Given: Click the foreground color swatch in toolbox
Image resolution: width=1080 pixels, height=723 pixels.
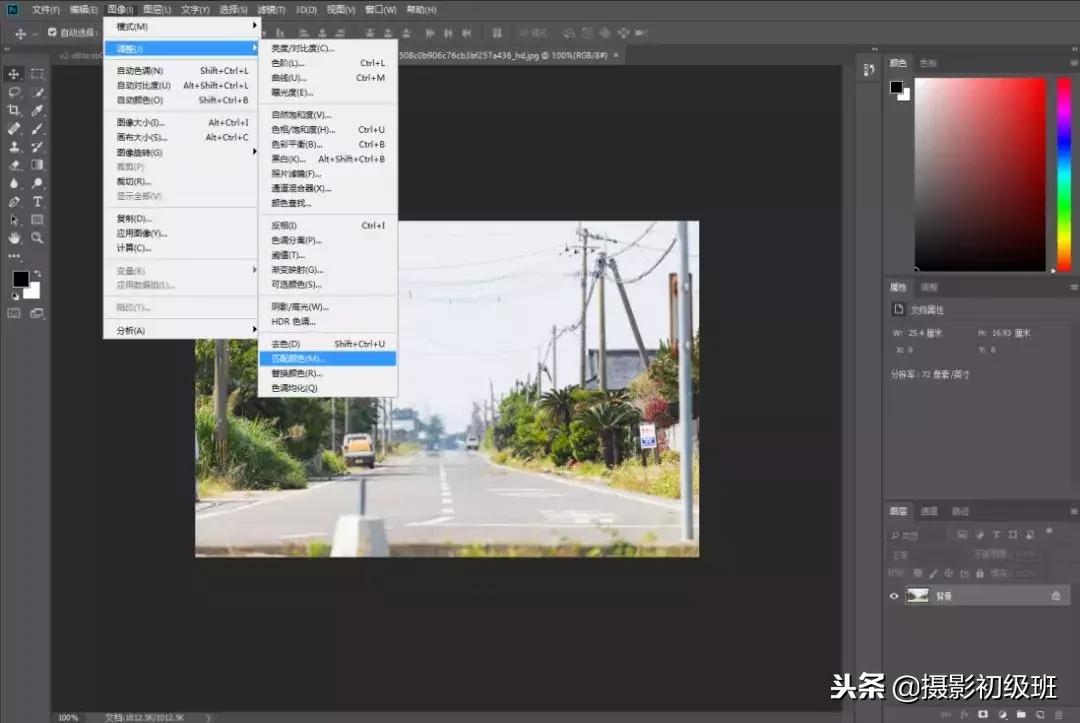Looking at the screenshot, I should coord(20,278).
